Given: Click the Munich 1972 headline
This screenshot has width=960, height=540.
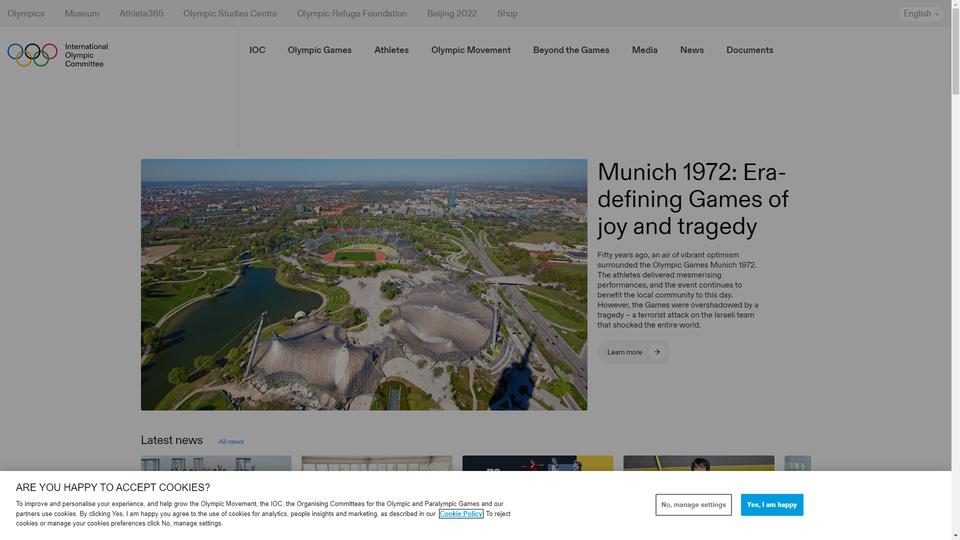Looking at the screenshot, I should click(x=692, y=199).
